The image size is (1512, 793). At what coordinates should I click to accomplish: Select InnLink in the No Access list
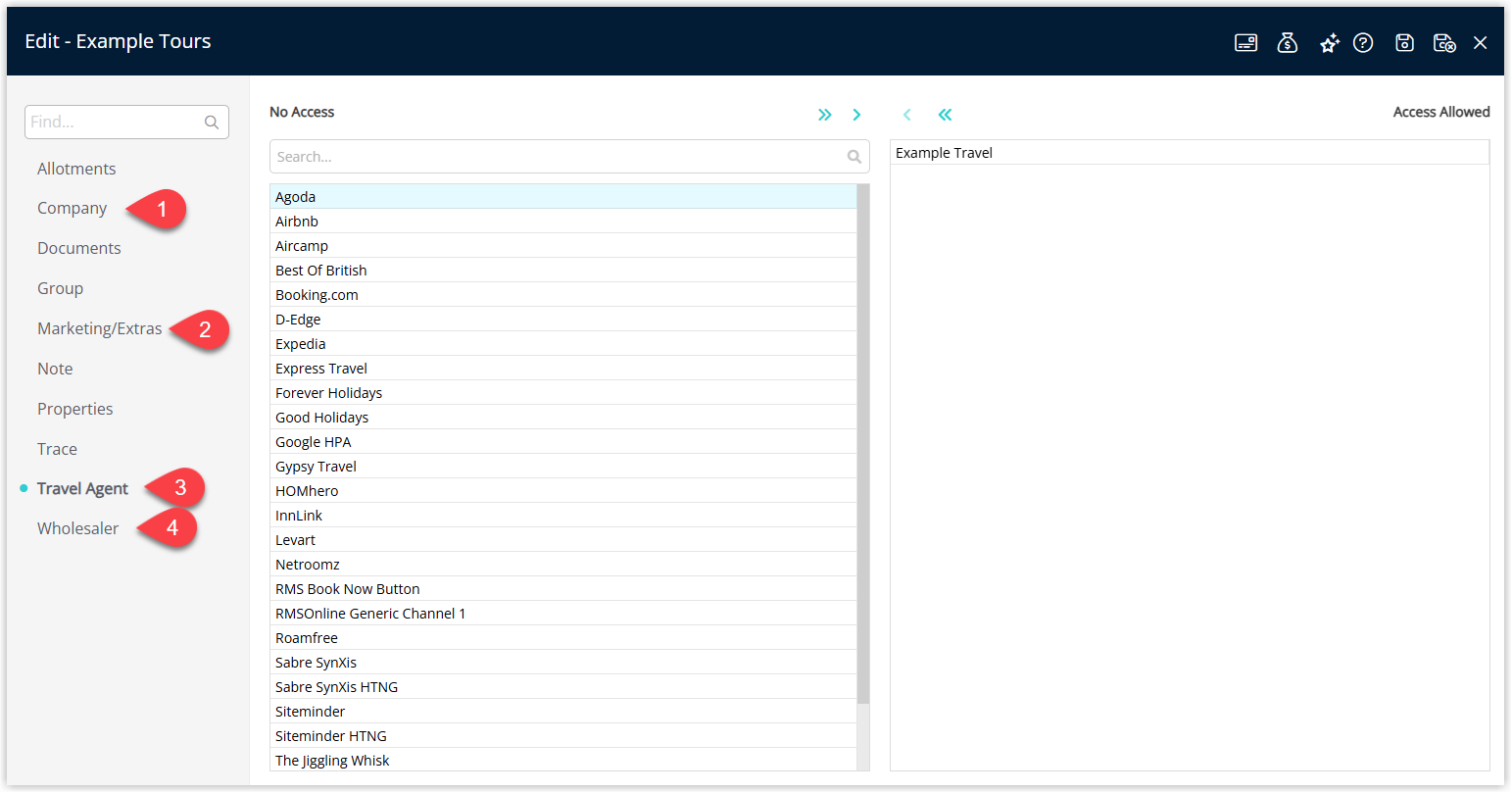point(563,516)
